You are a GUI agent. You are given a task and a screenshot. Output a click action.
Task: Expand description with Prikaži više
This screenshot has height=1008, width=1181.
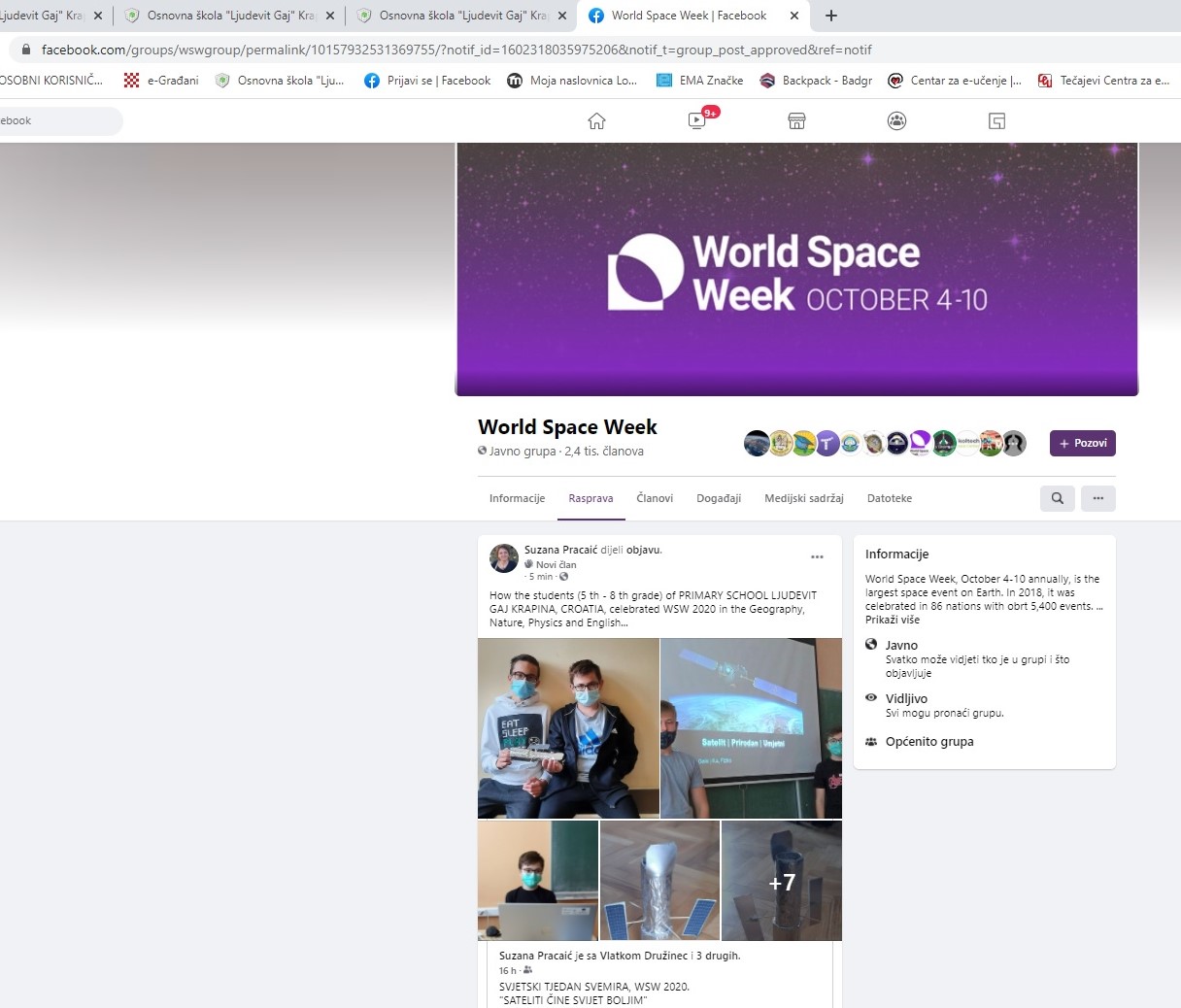click(x=893, y=620)
